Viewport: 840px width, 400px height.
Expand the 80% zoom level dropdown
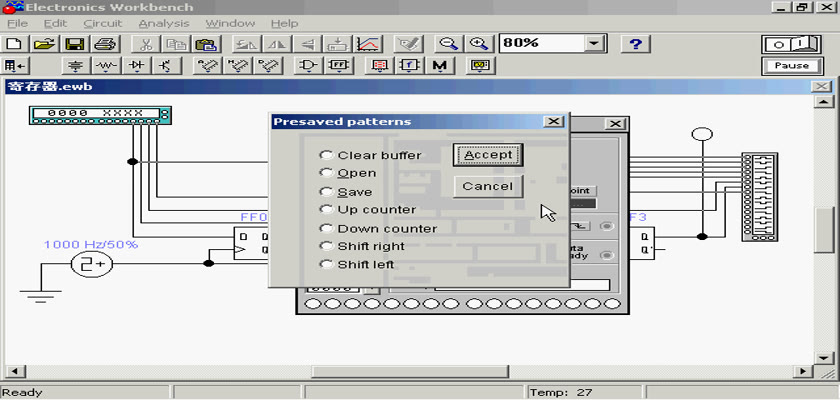point(596,44)
